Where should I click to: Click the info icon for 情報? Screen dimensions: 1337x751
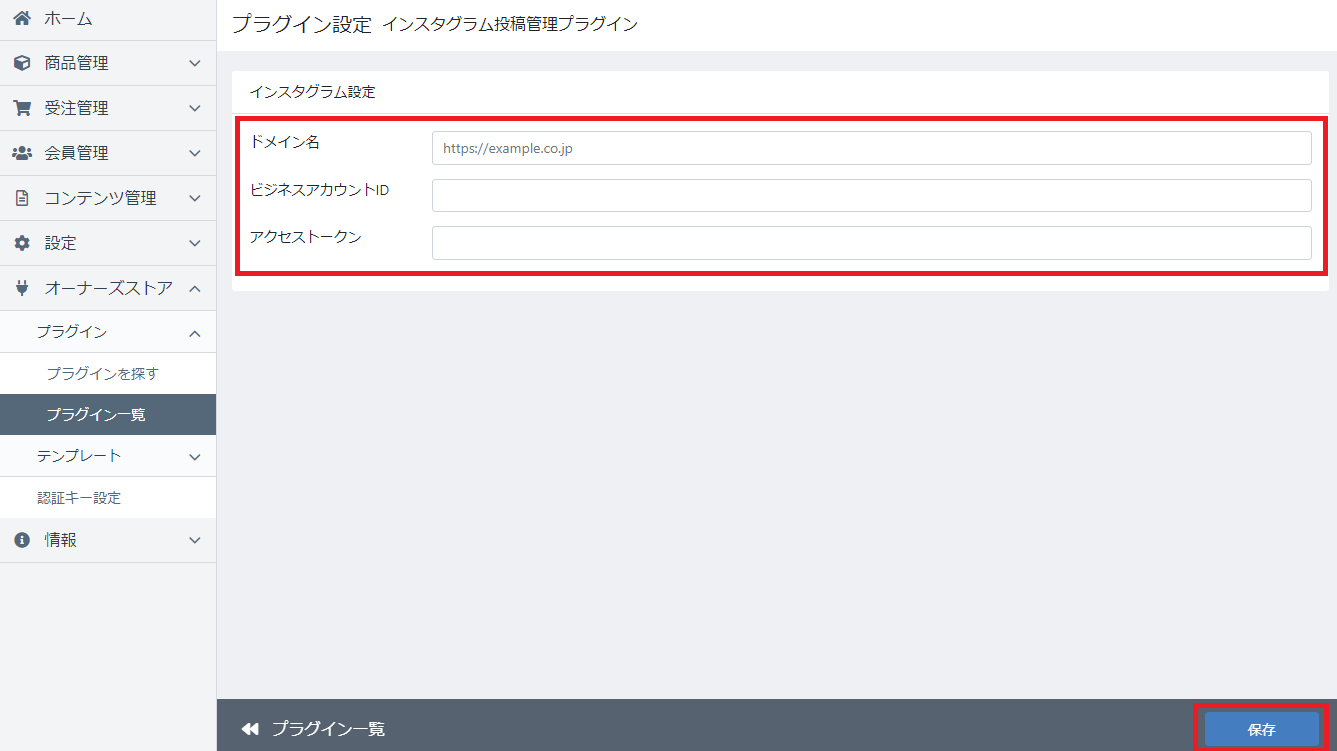pos(22,540)
